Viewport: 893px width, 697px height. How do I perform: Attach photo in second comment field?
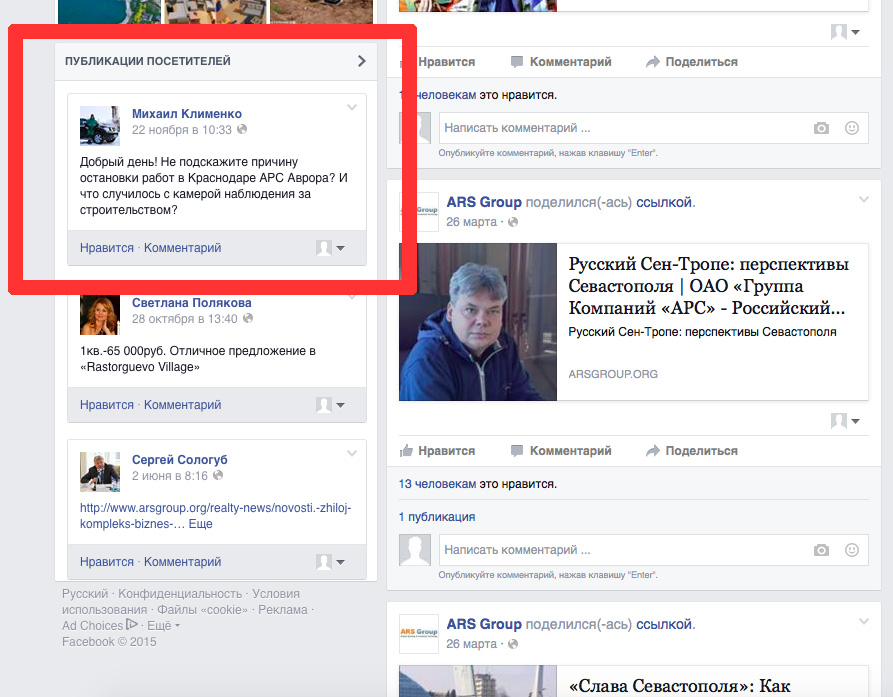coord(821,550)
